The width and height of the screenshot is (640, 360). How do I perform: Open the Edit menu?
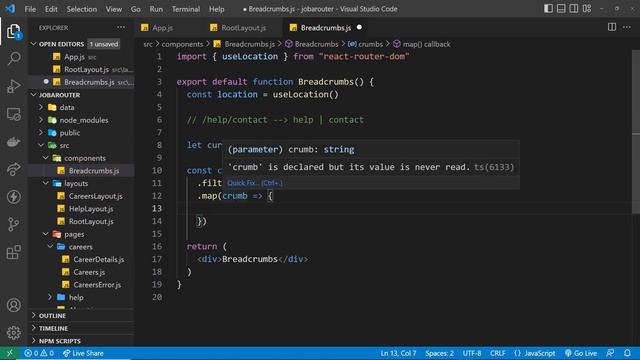51,9
